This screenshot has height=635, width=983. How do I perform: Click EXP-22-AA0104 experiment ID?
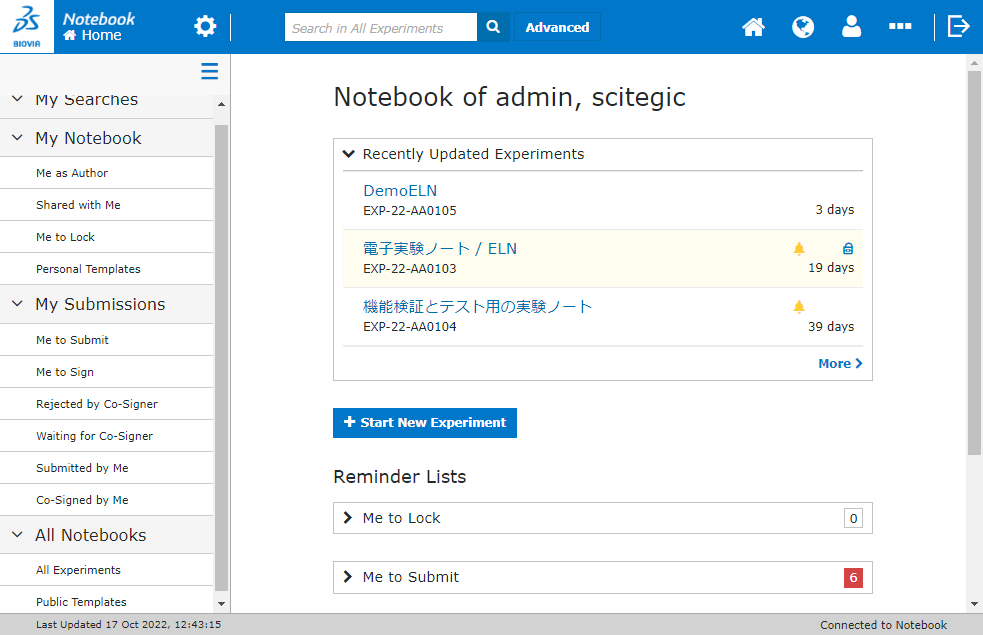pyautogui.click(x=410, y=327)
